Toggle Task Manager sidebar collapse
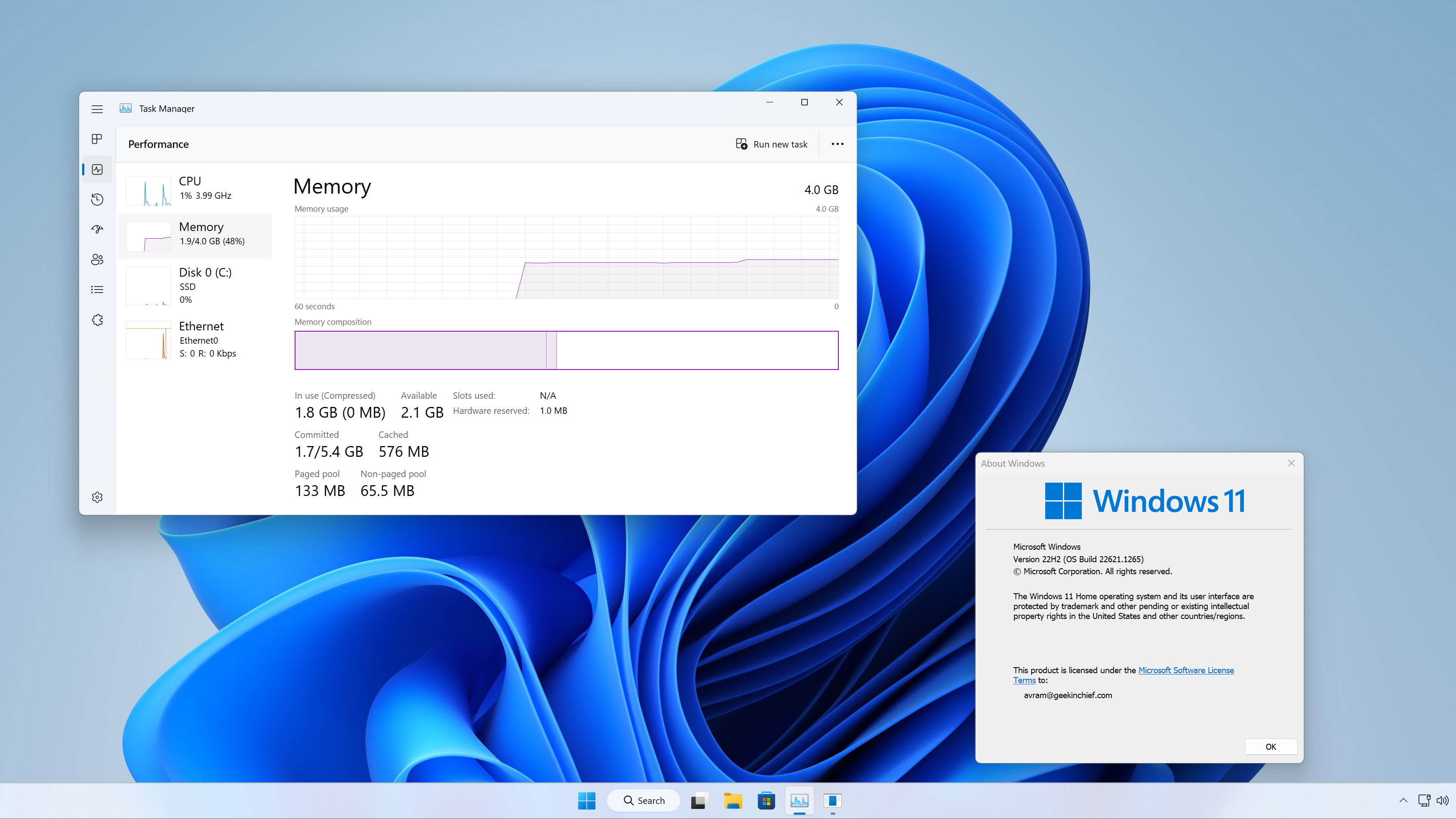The image size is (1456, 819). tap(97, 107)
